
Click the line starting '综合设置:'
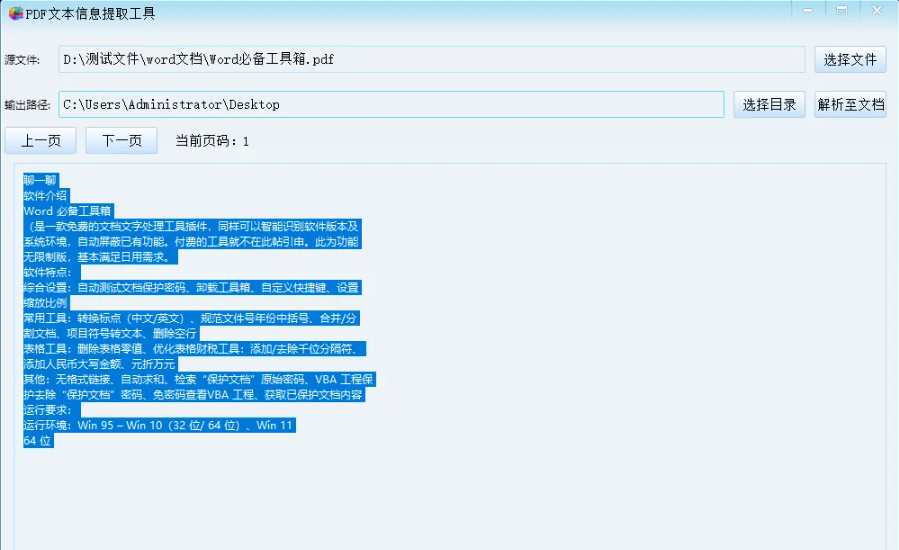tap(191, 287)
